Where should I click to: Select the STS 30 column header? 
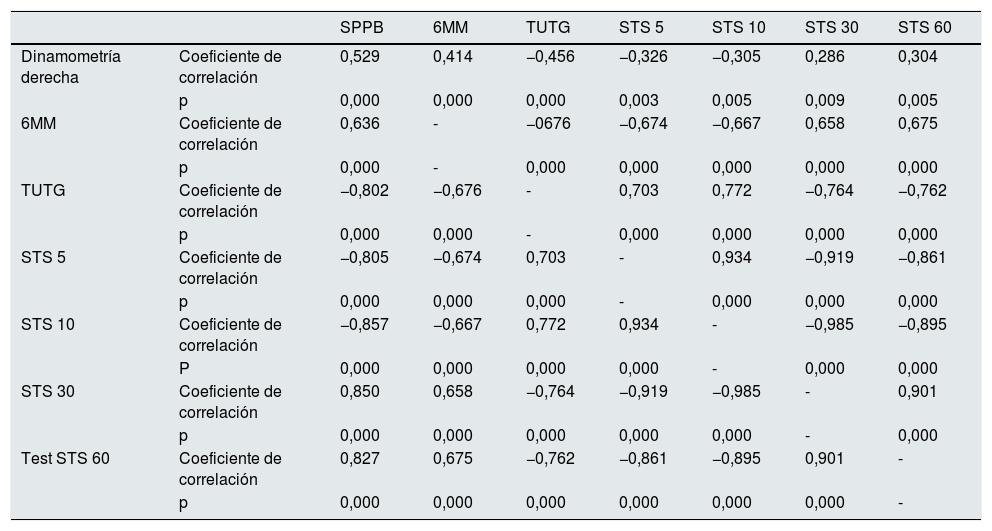click(x=831, y=28)
